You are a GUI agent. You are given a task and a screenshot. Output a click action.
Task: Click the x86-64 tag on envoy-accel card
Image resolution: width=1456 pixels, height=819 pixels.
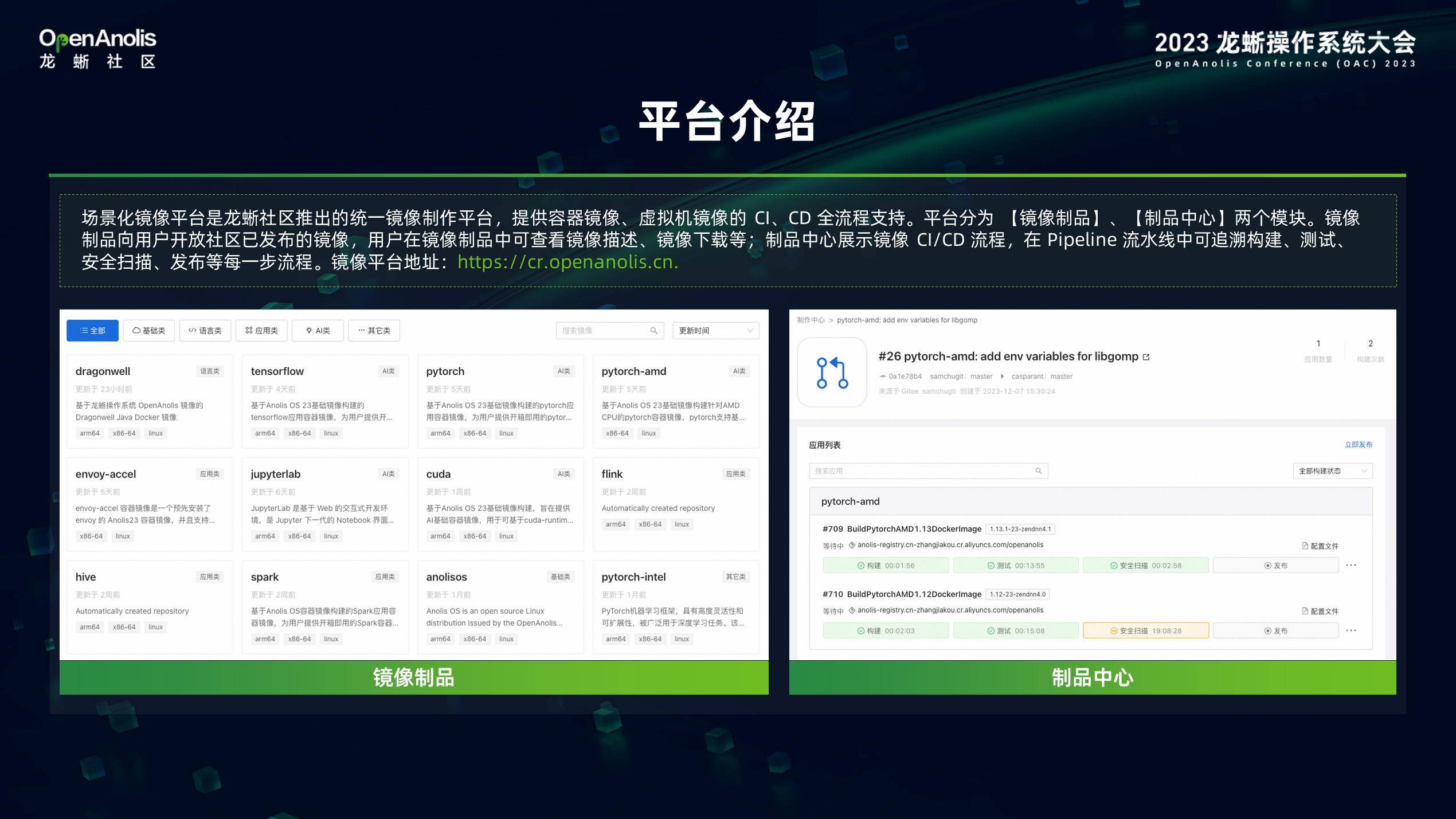pyautogui.click(x=91, y=536)
